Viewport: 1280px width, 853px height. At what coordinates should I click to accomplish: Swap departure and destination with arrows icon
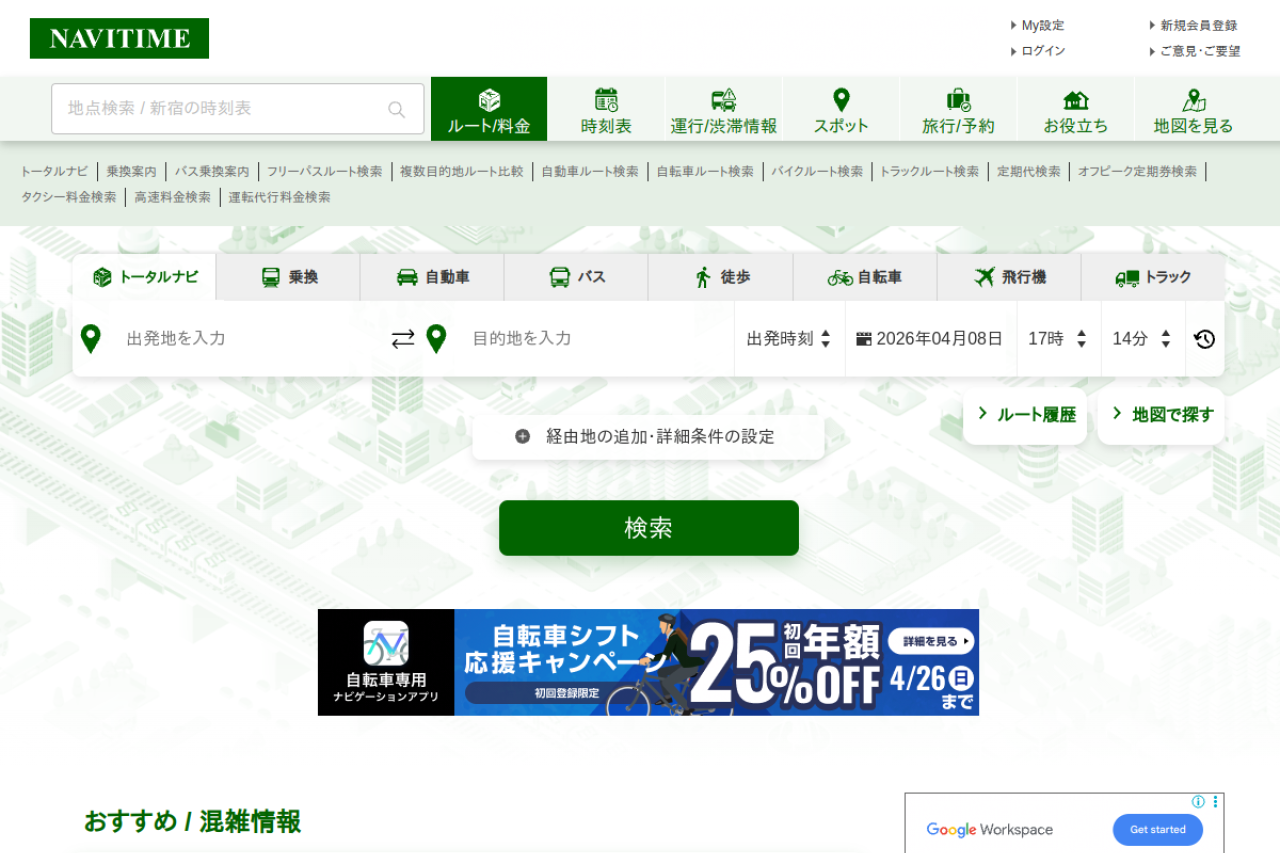[x=403, y=339]
